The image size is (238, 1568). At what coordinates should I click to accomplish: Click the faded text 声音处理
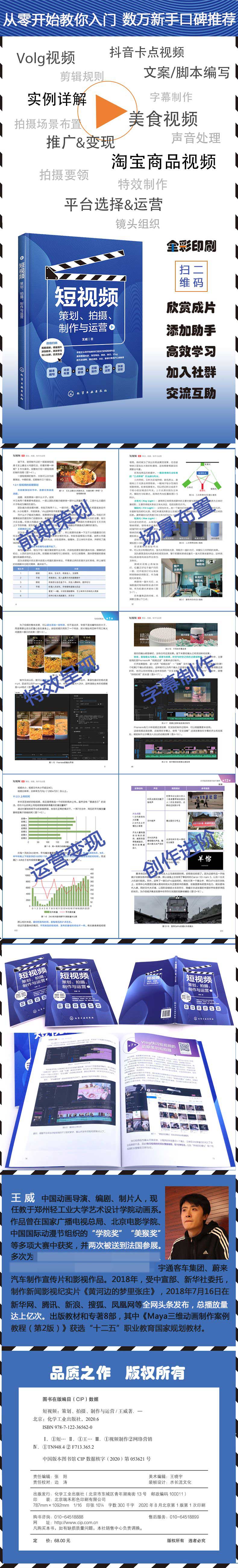point(196,138)
